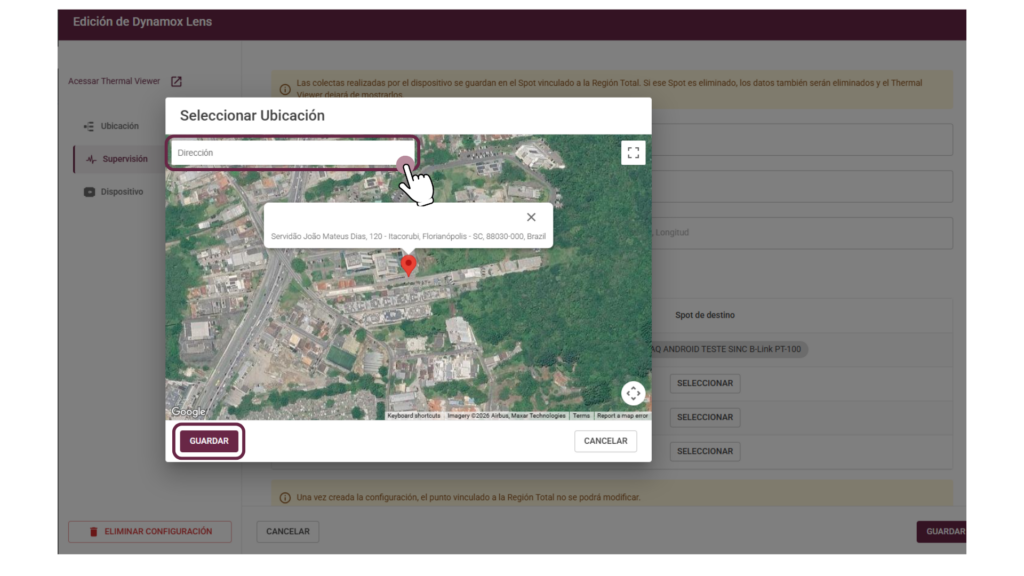Click the Longitud input field behind dialog
Screen dimensions: 1024x576
(802, 232)
